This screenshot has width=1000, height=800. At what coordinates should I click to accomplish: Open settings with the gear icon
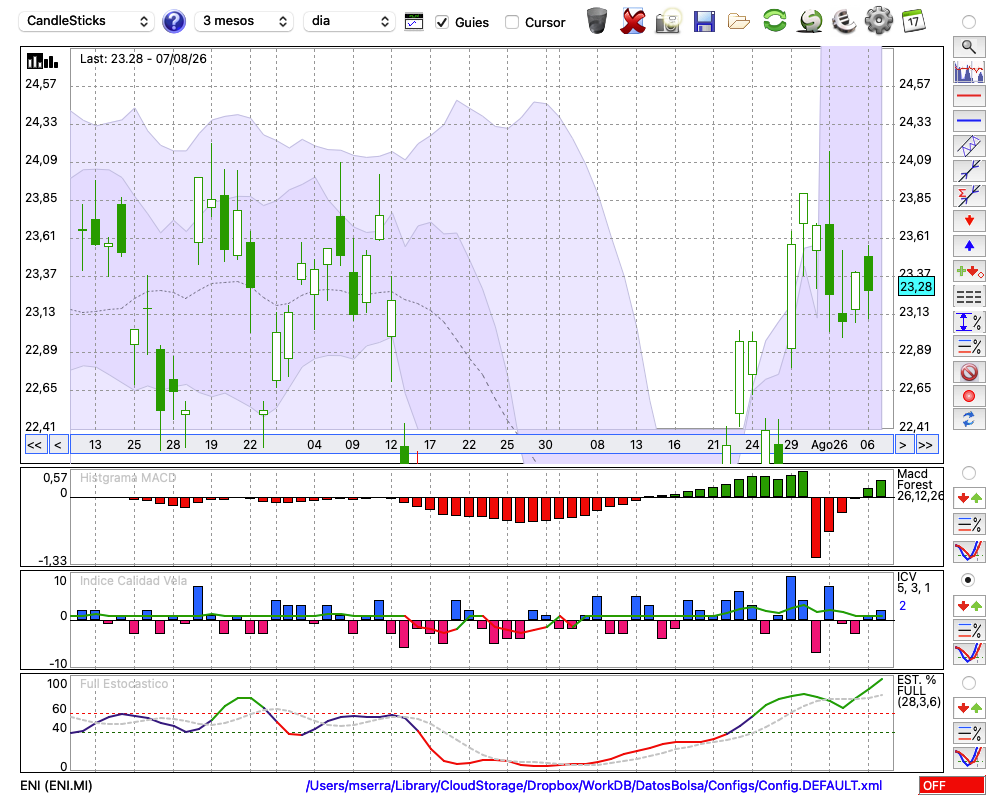tap(878, 21)
